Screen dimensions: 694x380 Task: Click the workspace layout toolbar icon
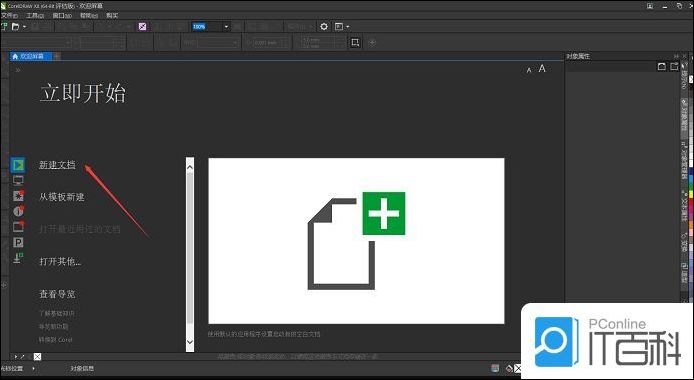tap(339, 27)
